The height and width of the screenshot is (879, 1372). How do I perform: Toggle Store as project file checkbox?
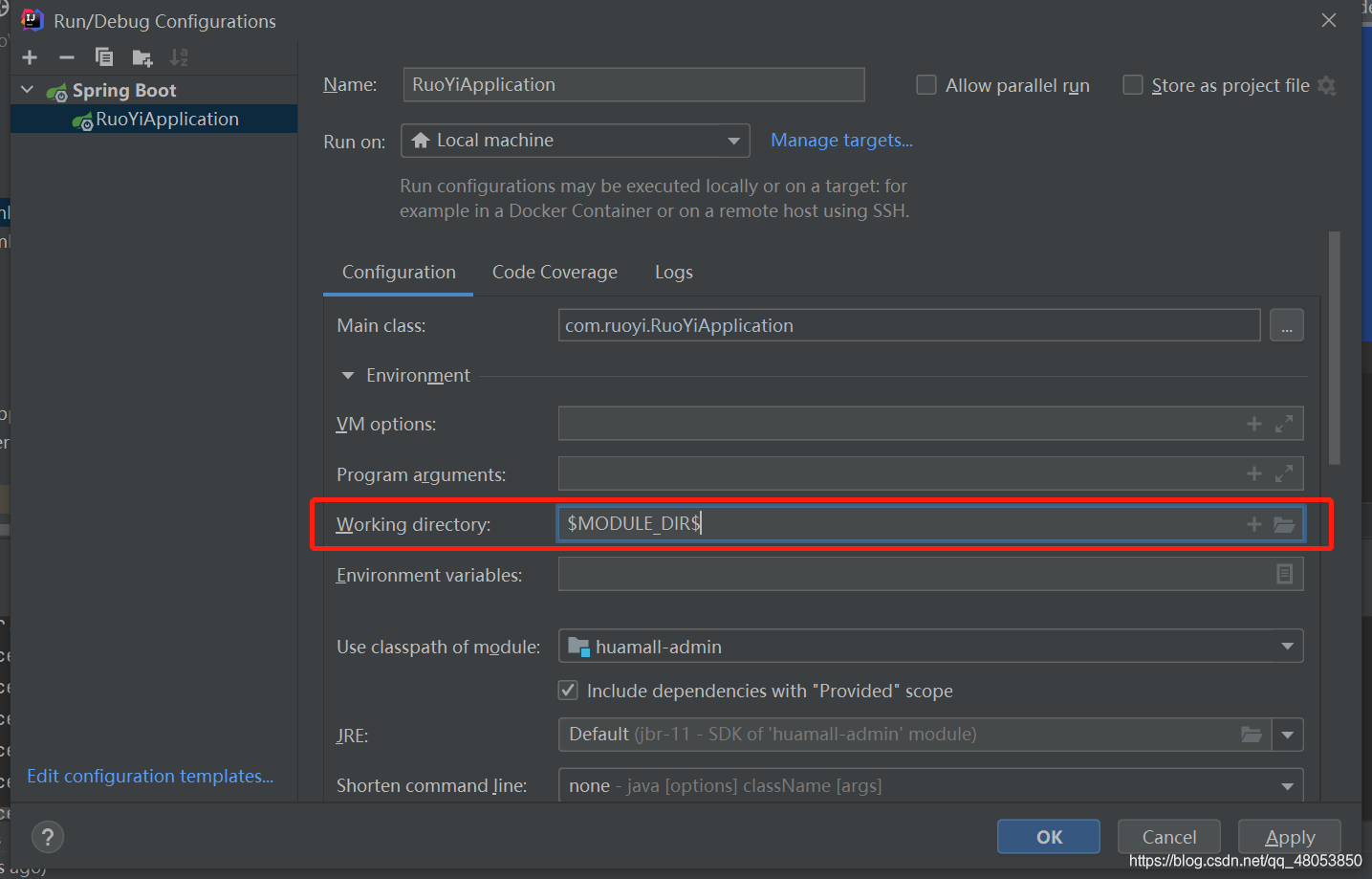coord(1132,85)
